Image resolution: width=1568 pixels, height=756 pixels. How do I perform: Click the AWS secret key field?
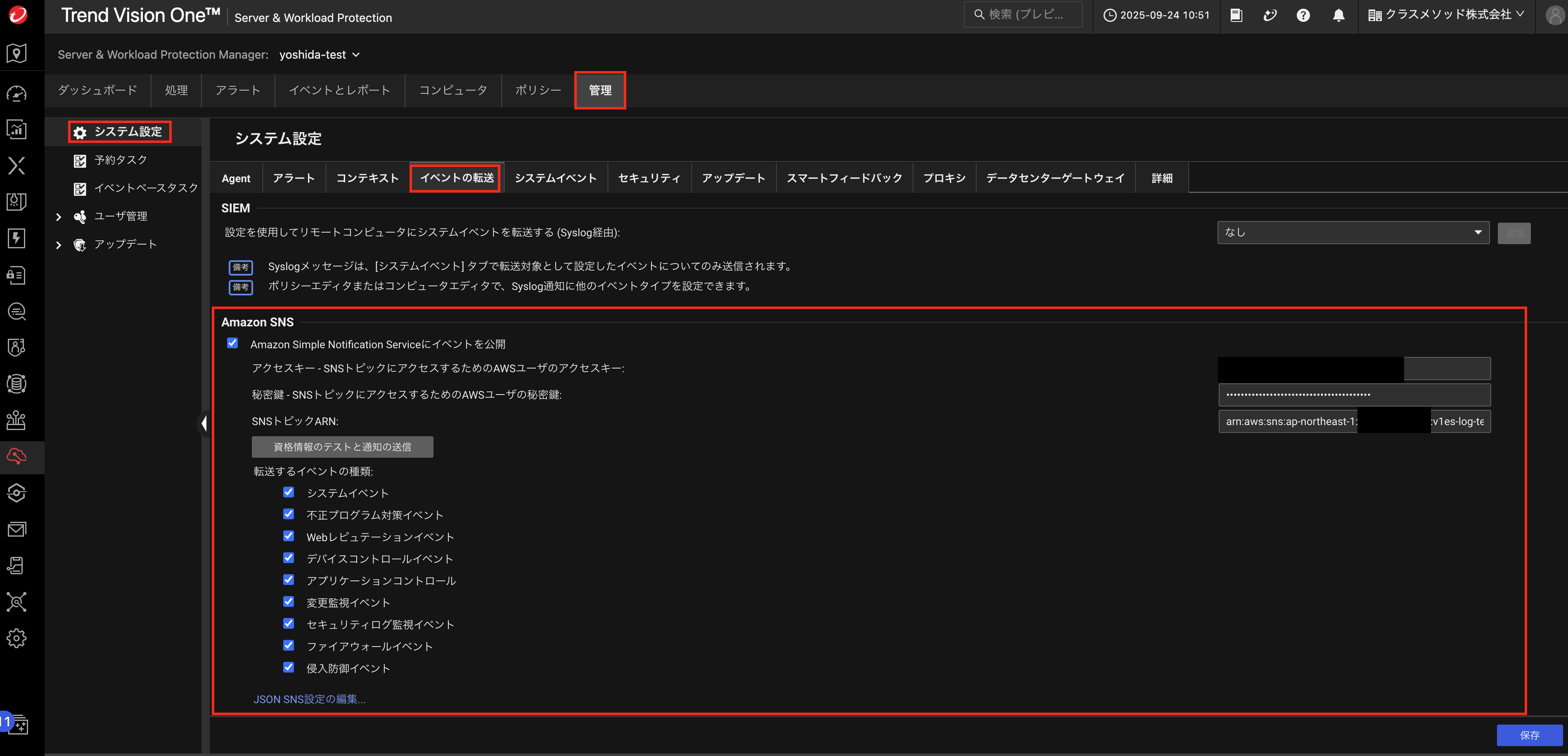coord(1354,395)
